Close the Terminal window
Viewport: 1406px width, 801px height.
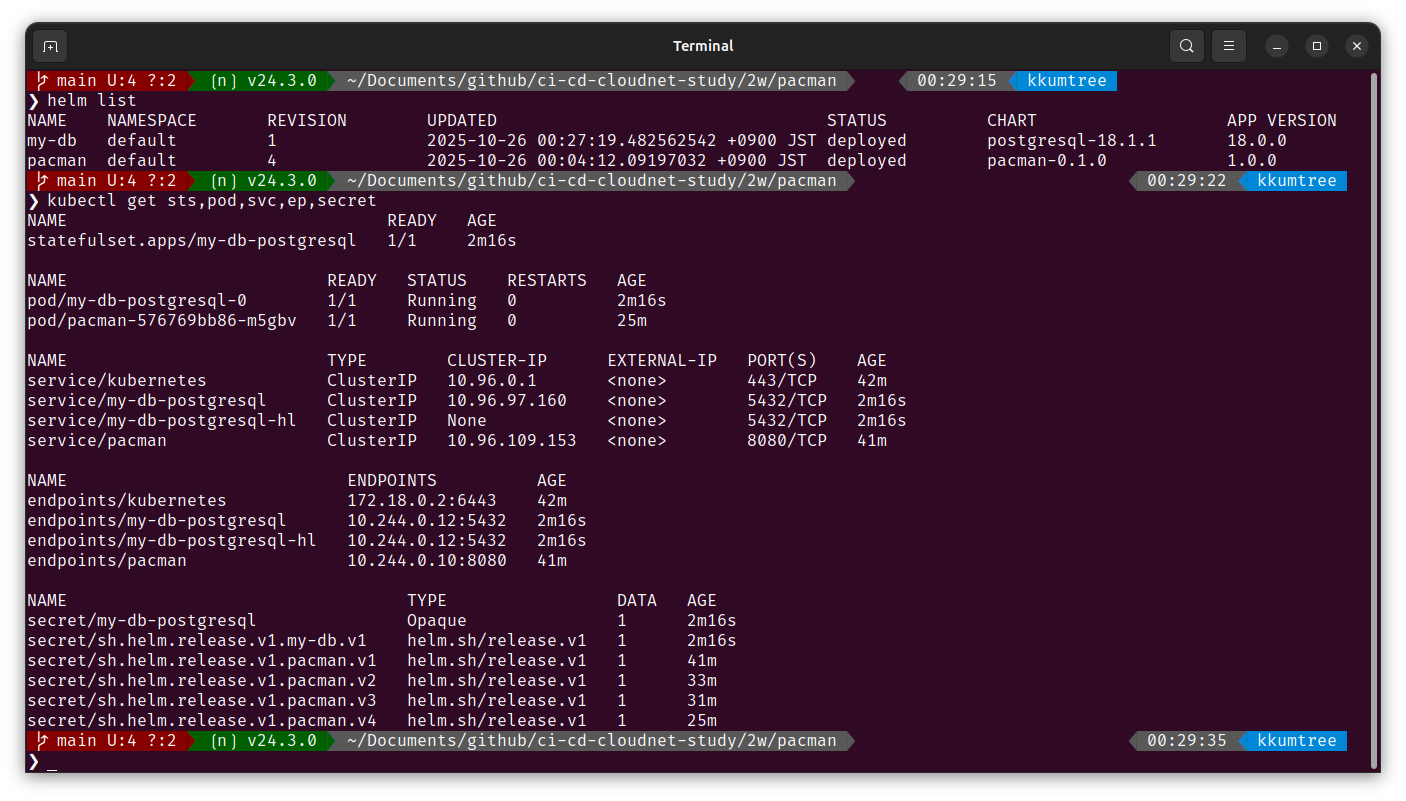(x=1357, y=46)
